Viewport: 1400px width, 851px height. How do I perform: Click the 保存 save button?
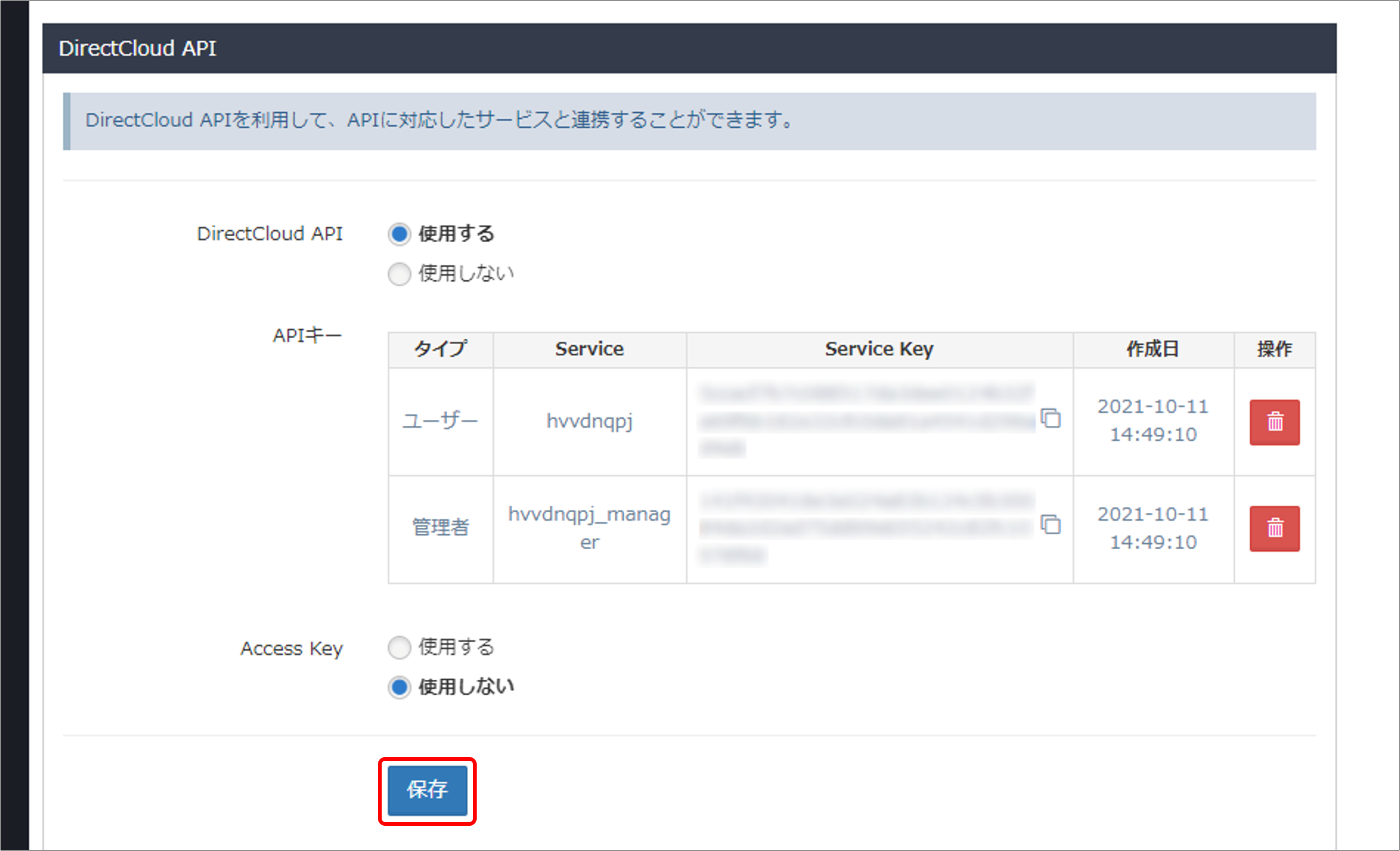427,790
